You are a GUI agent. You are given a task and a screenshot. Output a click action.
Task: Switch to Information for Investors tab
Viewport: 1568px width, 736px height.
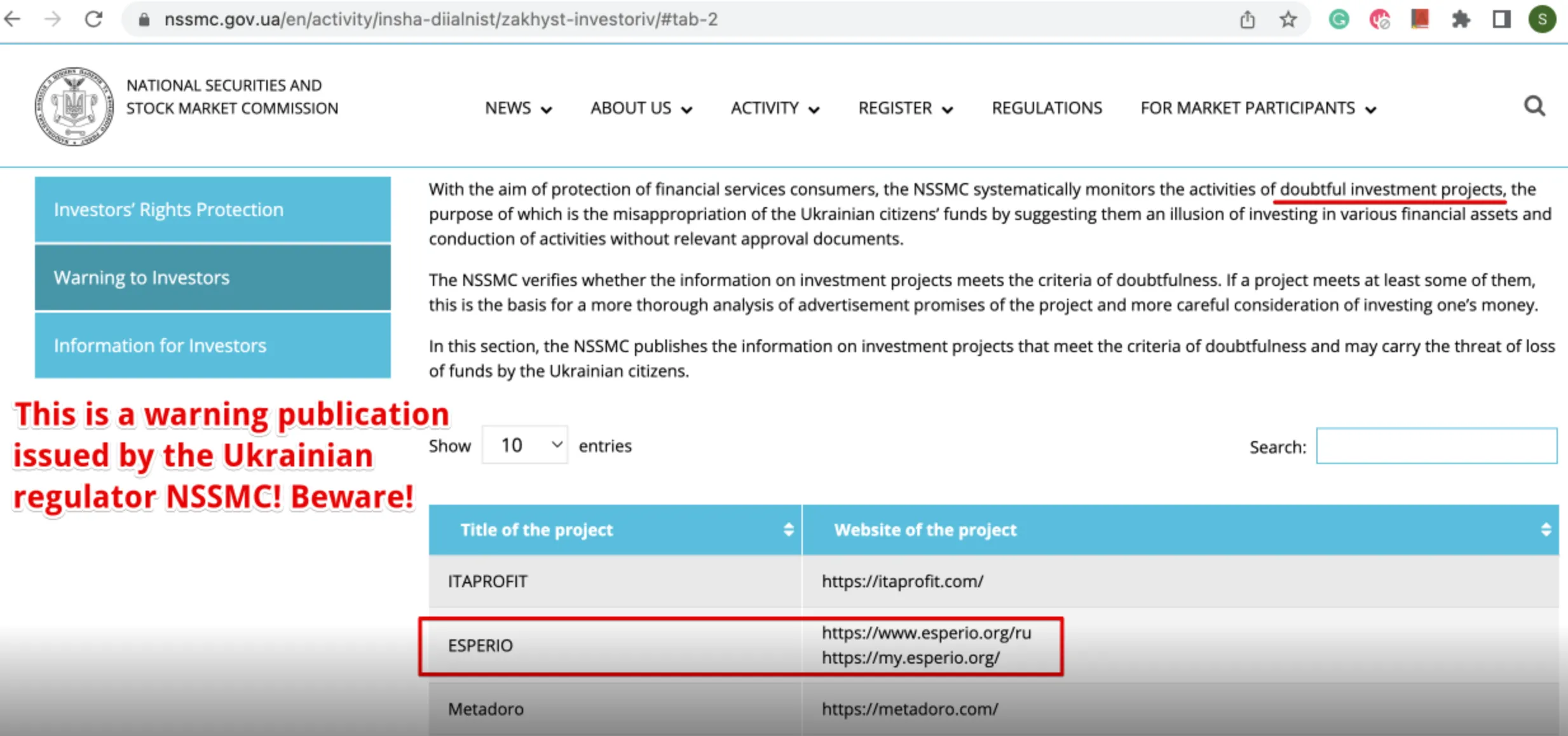pyautogui.click(x=213, y=346)
